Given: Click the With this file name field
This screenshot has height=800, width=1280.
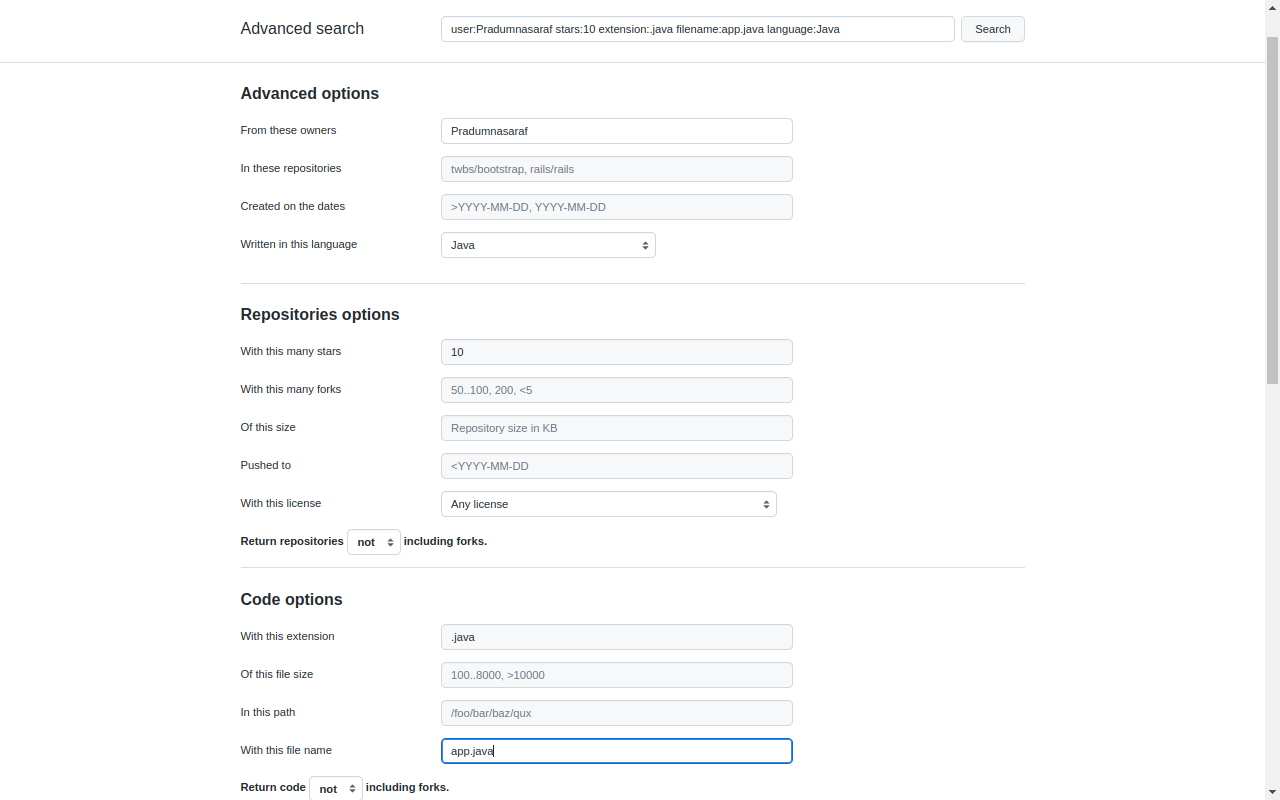Looking at the screenshot, I should tap(616, 751).
